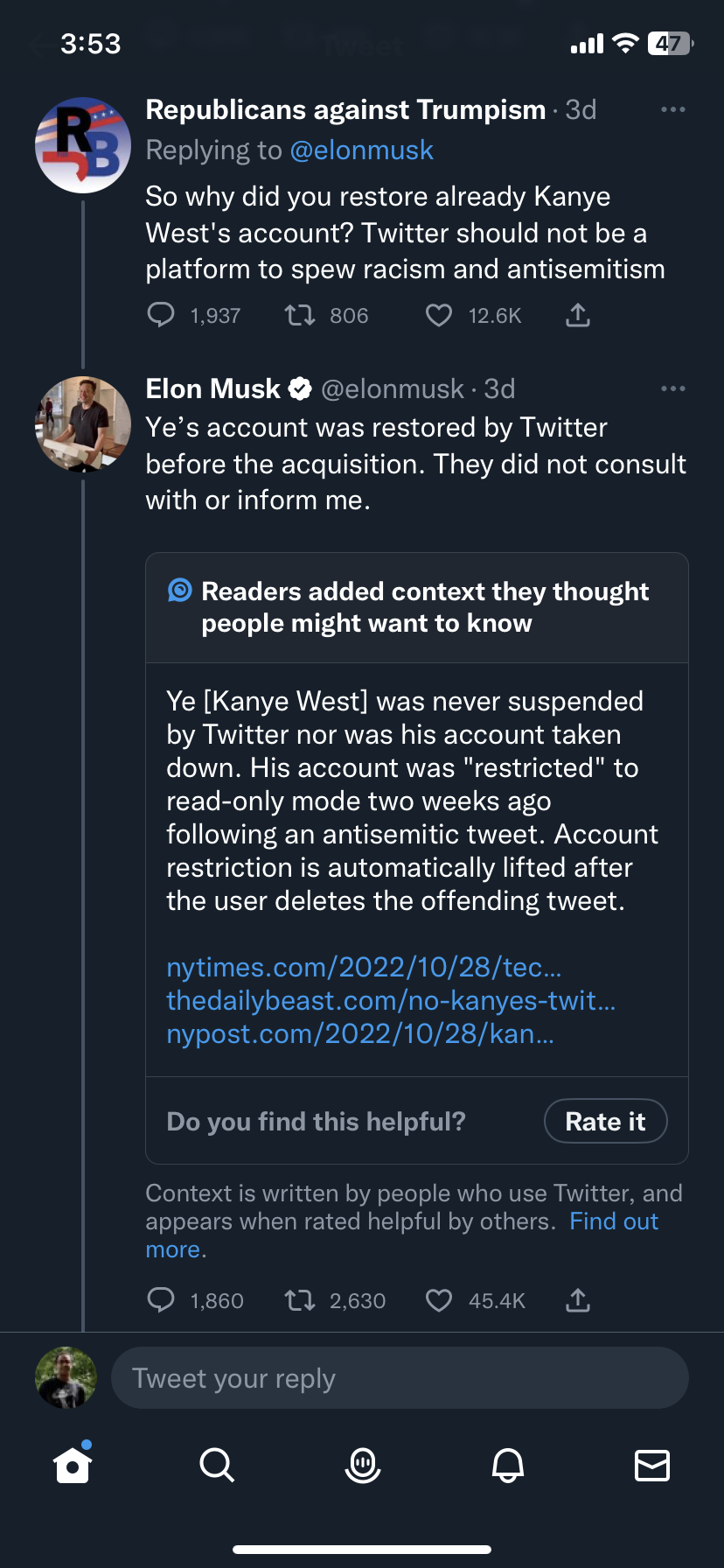This screenshot has height=1568, width=724.
Task: Open the Spaces tab
Action: 362,1465
